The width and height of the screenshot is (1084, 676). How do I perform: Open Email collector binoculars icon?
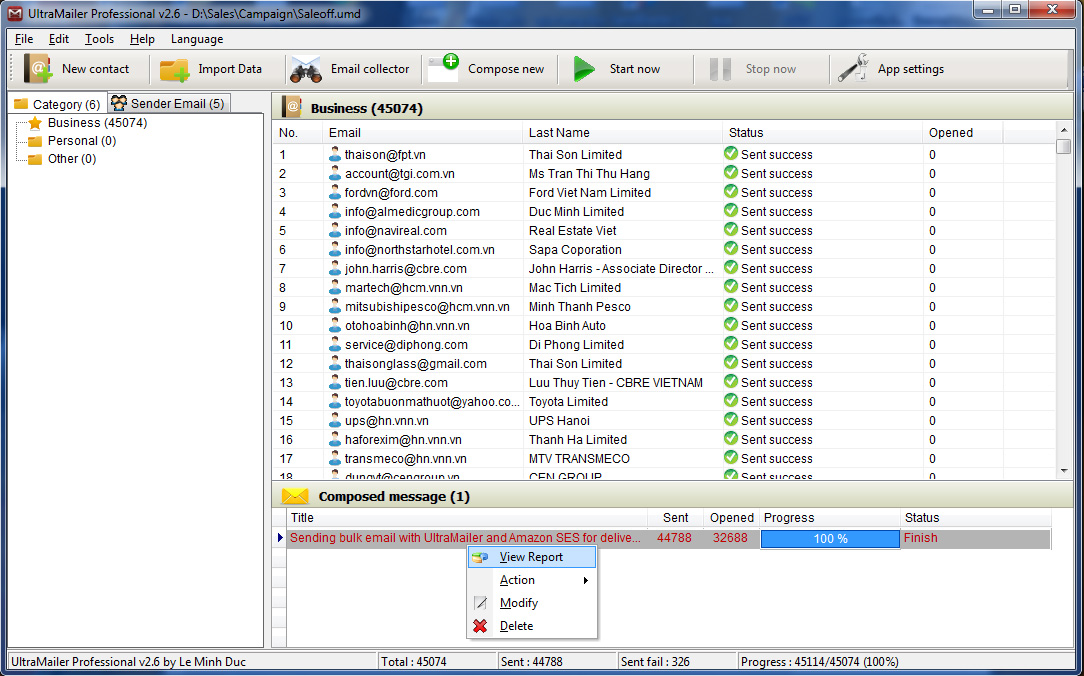tap(305, 69)
